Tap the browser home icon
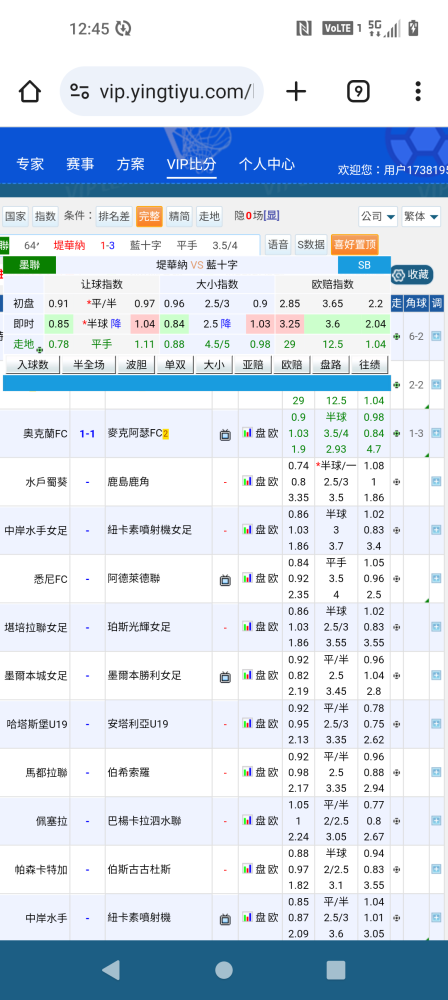 pos(29,92)
